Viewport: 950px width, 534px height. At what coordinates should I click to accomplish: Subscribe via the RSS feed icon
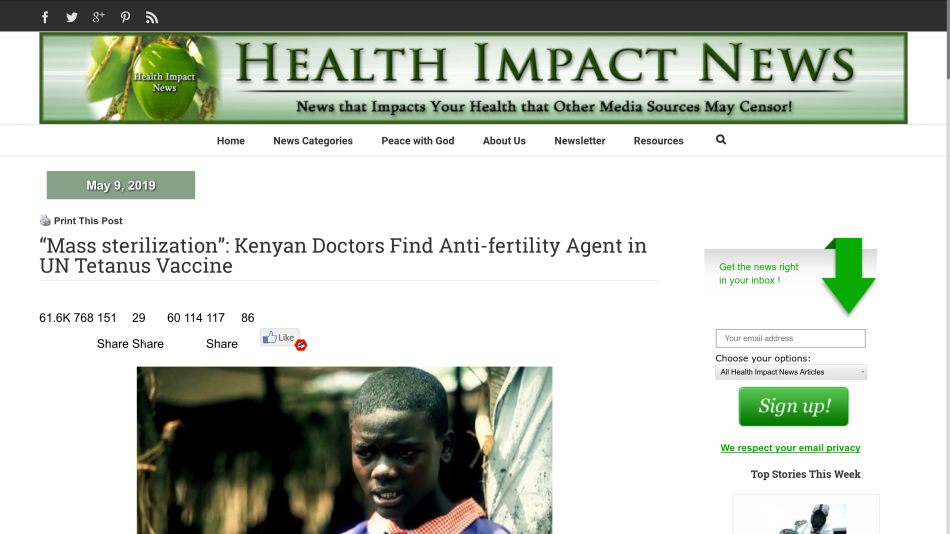[151, 18]
